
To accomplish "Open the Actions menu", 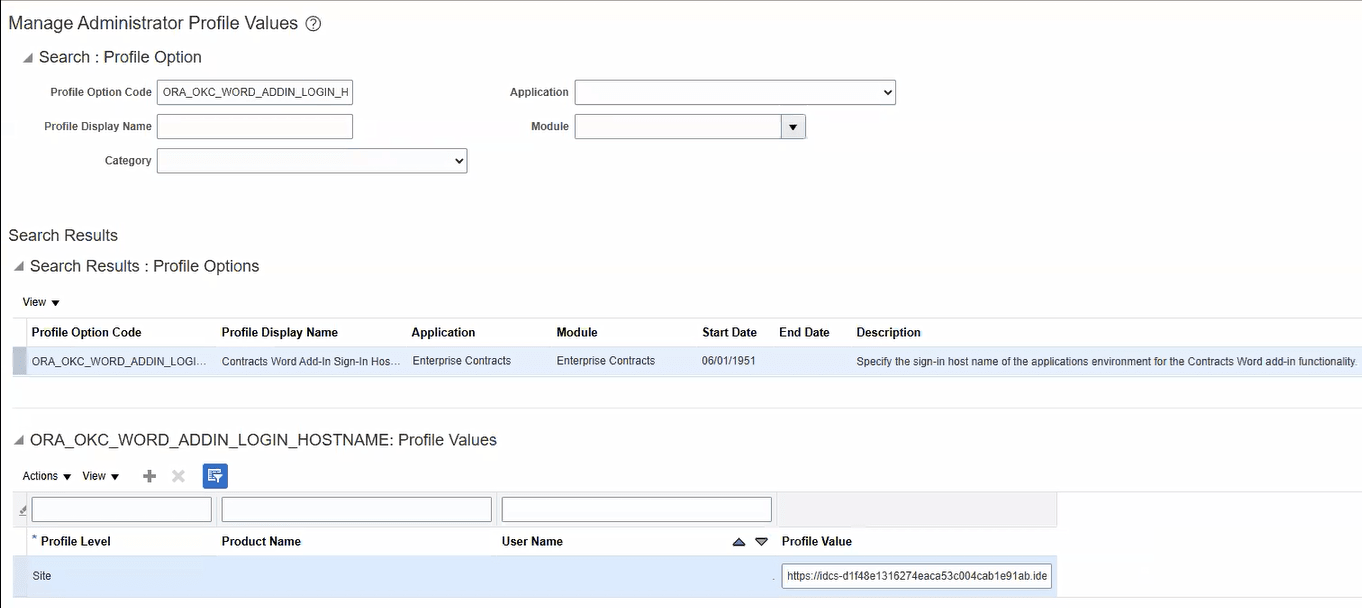I will tap(45, 476).
